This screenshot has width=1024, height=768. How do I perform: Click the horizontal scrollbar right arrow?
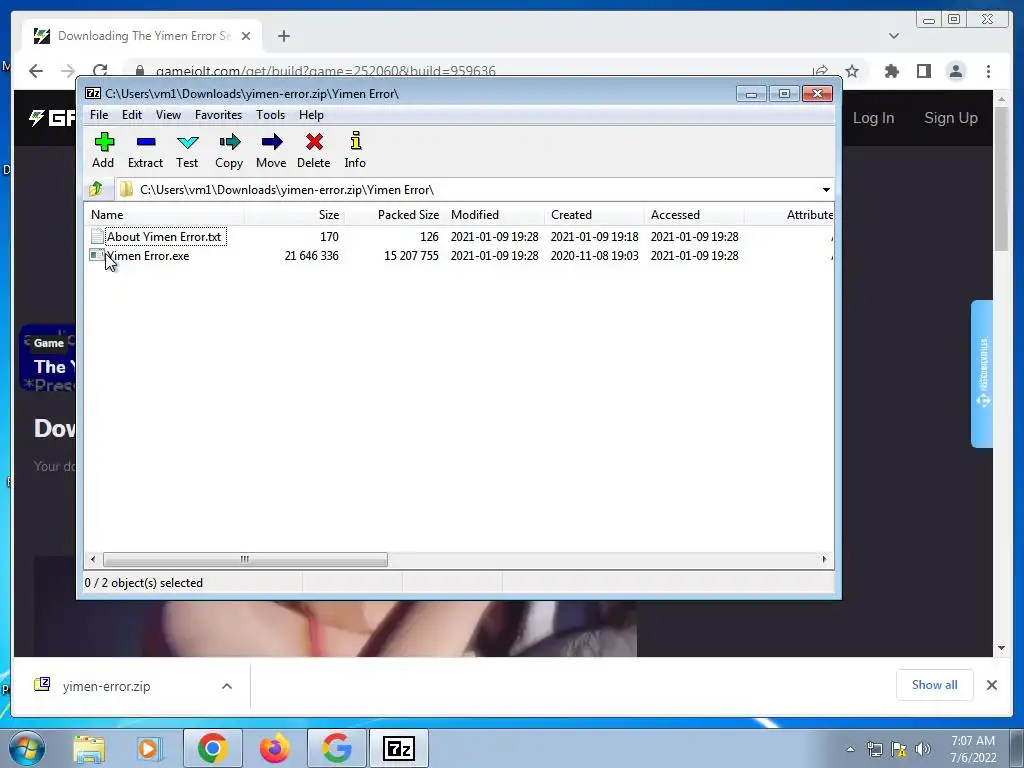click(824, 560)
